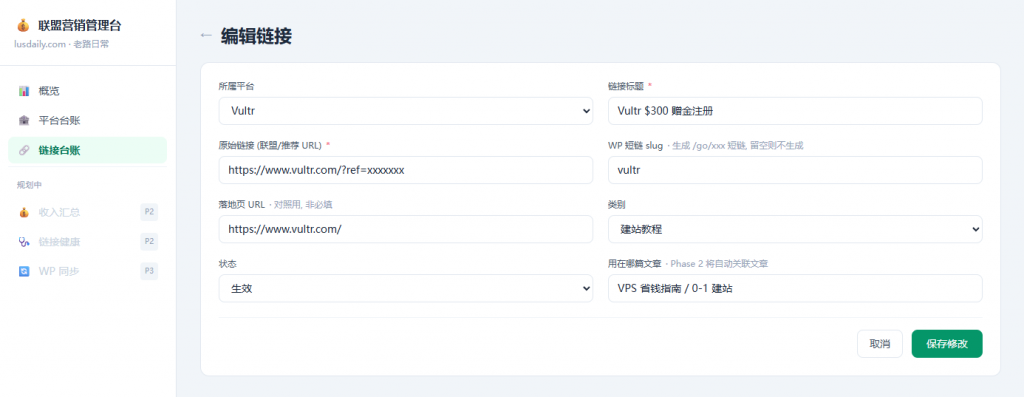Click the 联盟营销管理台 title text

pos(80,26)
